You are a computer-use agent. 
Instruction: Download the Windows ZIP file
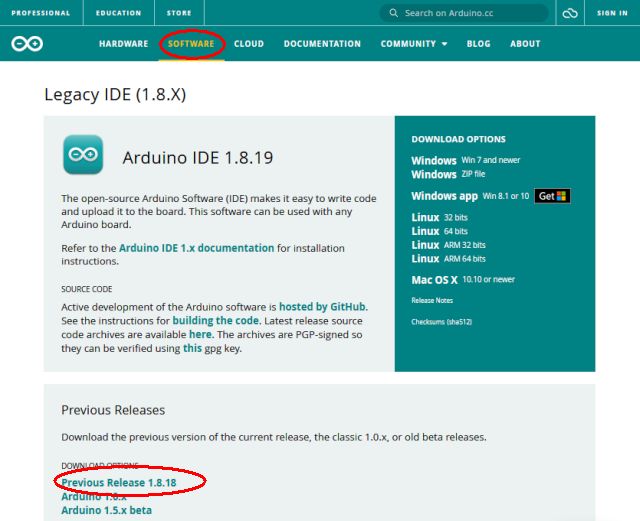tap(448, 174)
